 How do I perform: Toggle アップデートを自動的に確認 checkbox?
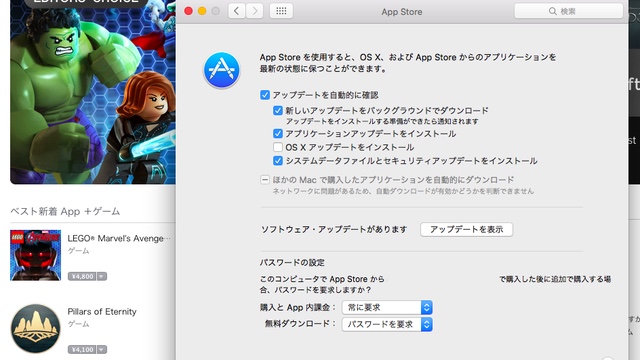(265, 95)
